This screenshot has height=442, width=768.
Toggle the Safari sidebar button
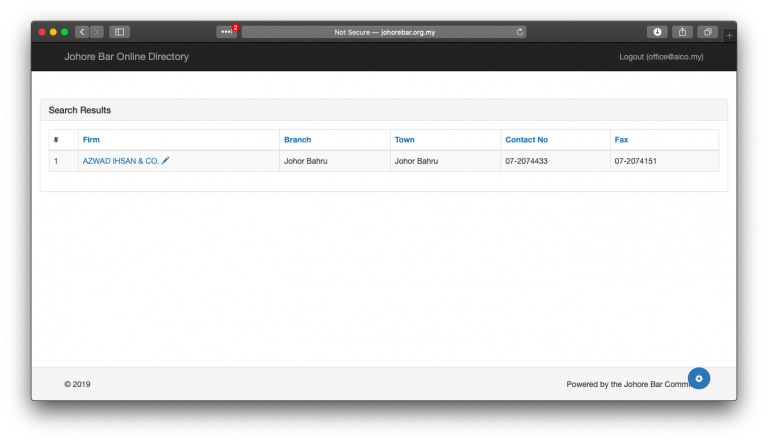click(x=119, y=32)
